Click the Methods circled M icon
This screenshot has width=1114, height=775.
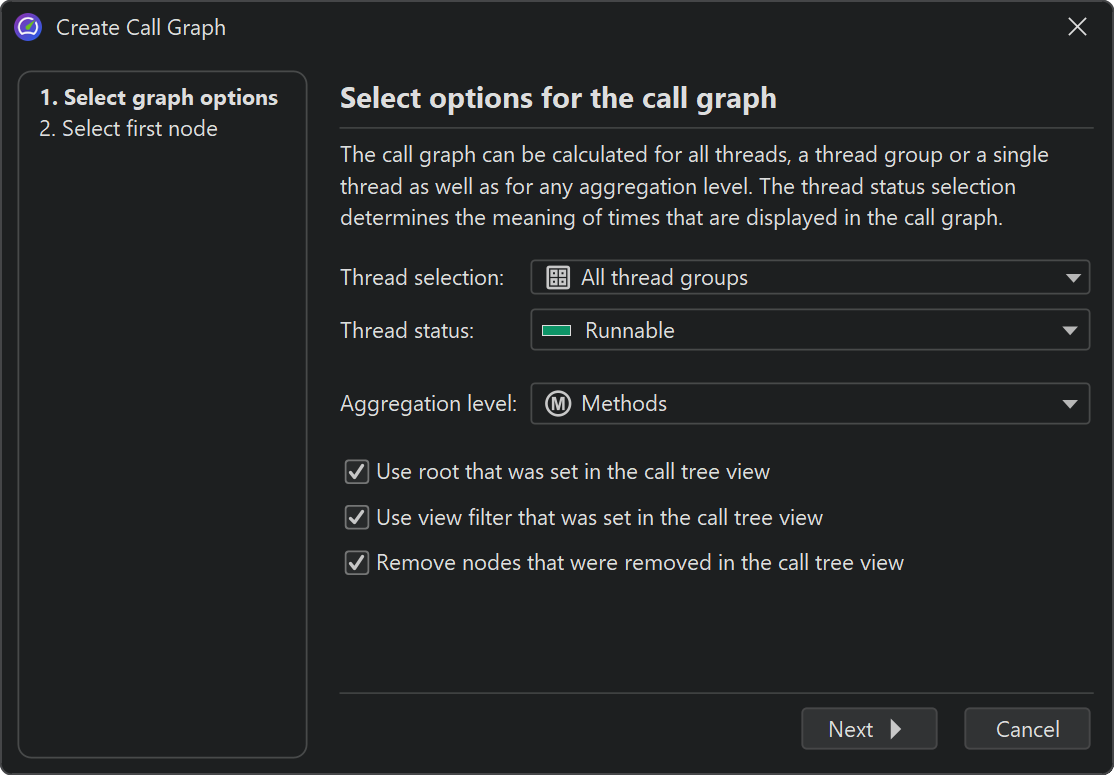coord(557,404)
